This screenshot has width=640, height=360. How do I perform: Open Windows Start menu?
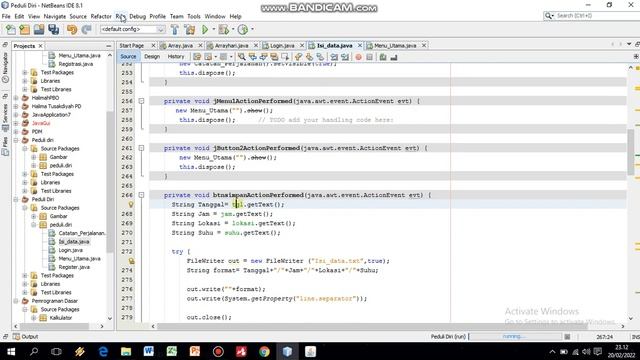(11, 351)
